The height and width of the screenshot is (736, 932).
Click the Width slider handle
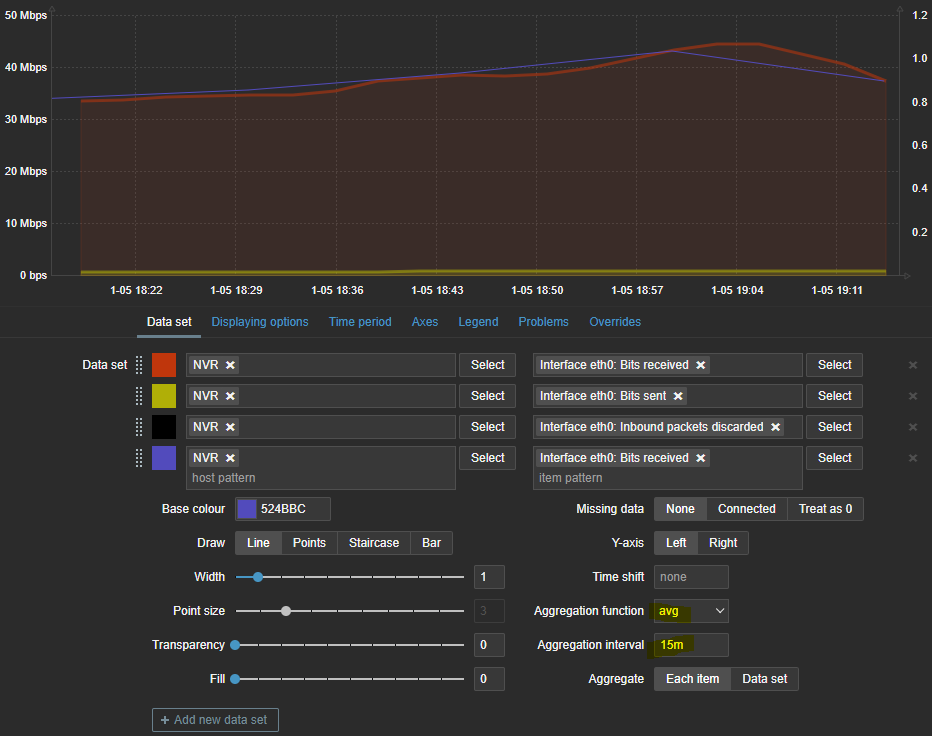tap(258, 577)
